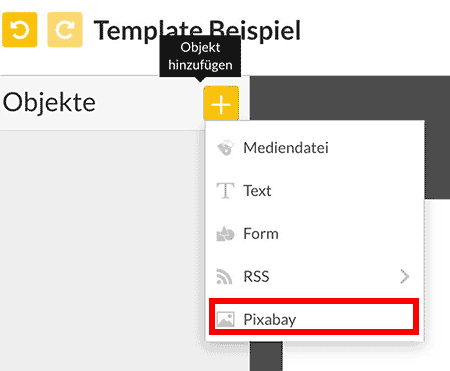Open the RSS menu entry
The height and width of the screenshot is (371, 450).
pyautogui.click(x=314, y=276)
